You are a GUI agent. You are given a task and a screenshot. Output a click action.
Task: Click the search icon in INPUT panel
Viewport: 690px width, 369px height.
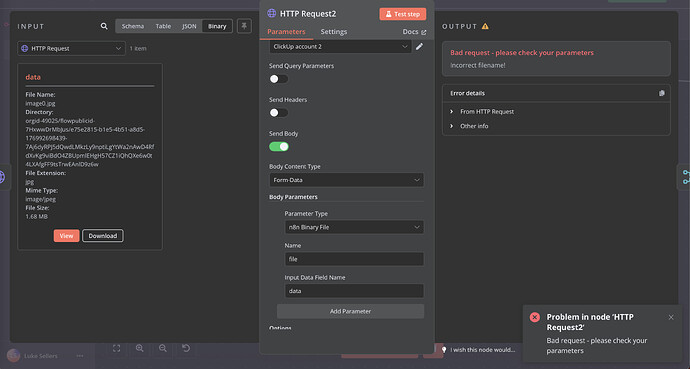coord(104,26)
